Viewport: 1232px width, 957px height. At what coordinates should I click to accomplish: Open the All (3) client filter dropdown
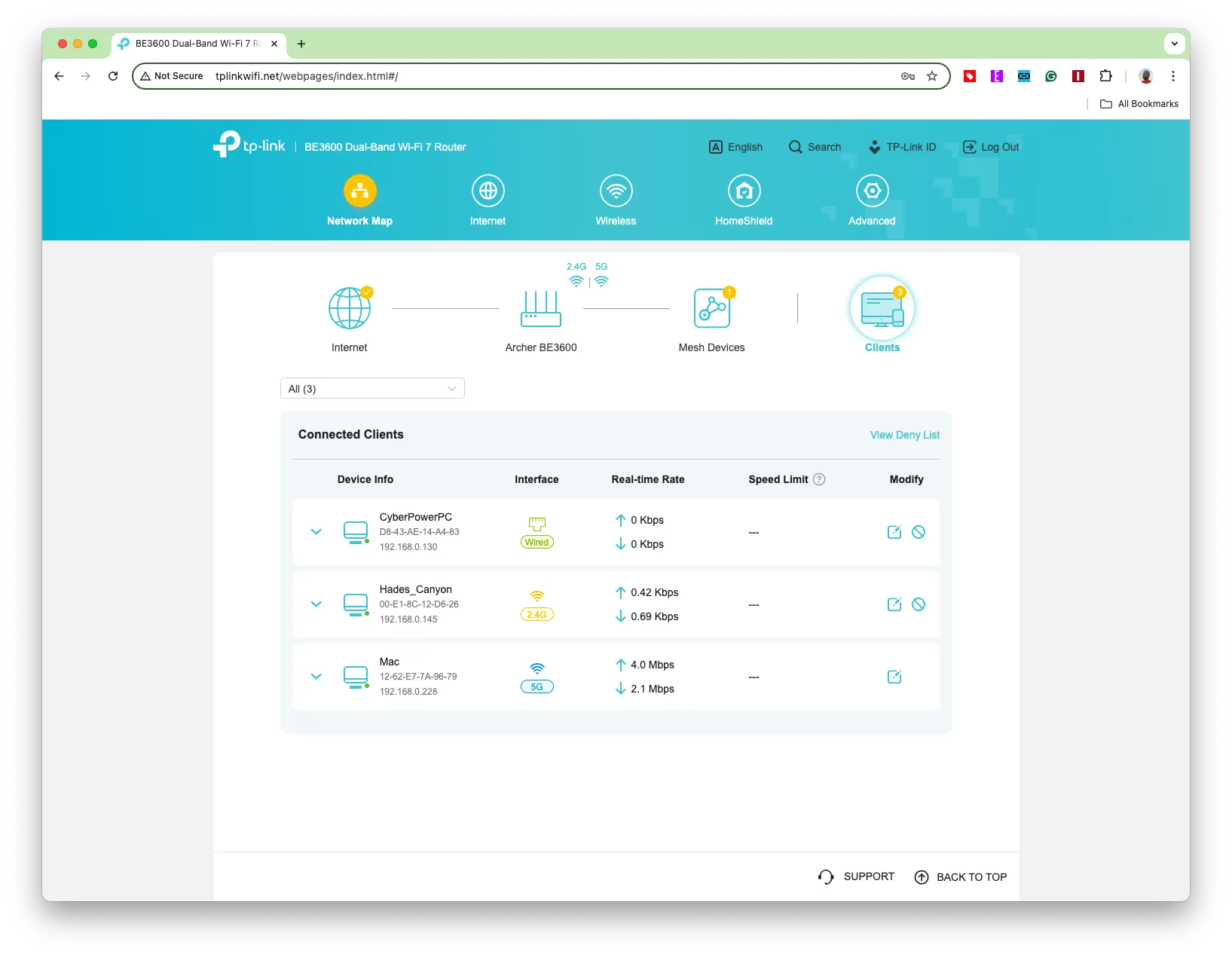point(372,388)
